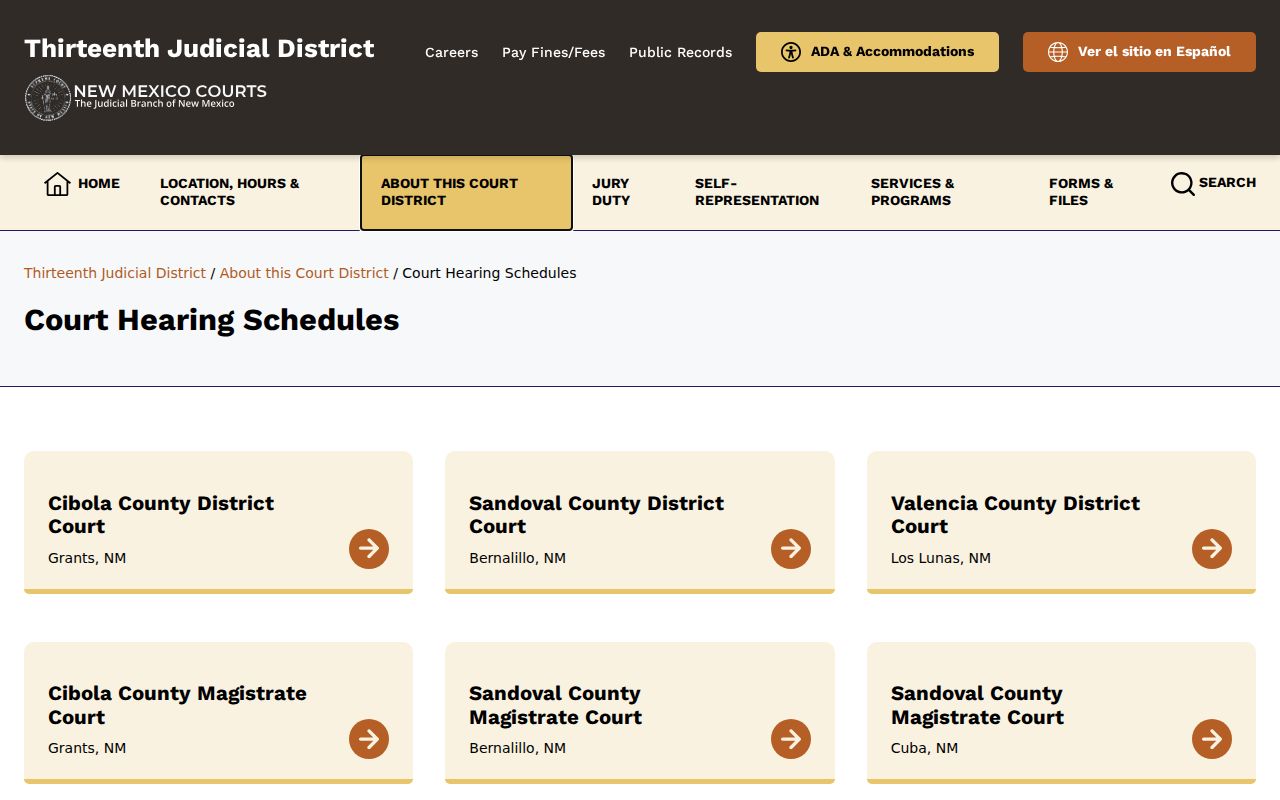The image size is (1280, 800).
Task: Select Cibola County Magistrate Court heading
Action: (177, 705)
